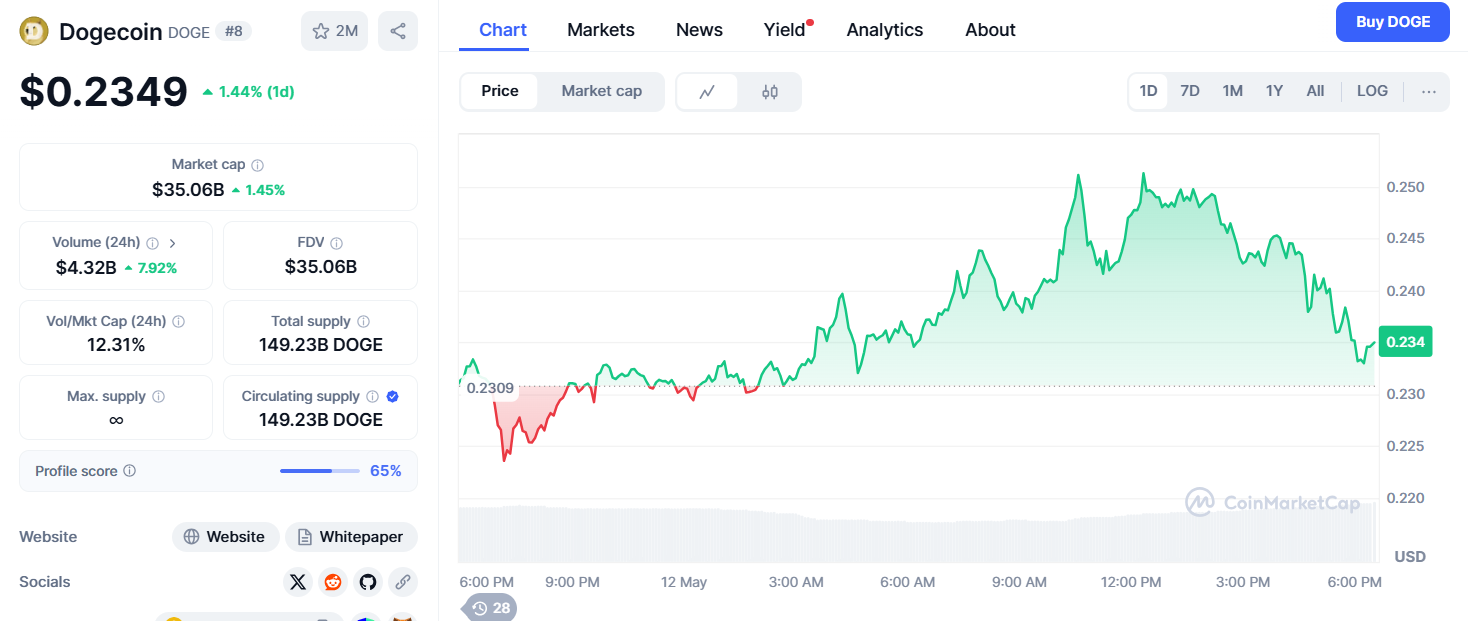Set chart range to 1M
Image resolution: width=1468 pixels, height=621 pixels.
pyautogui.click(x=1232, y=91)
